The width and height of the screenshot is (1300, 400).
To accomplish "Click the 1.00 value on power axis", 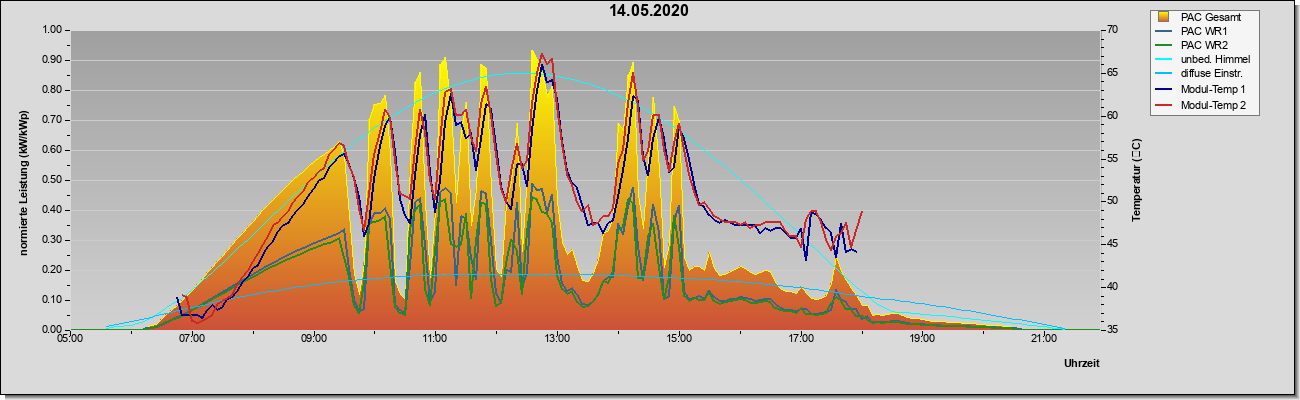I will [49, 30].
